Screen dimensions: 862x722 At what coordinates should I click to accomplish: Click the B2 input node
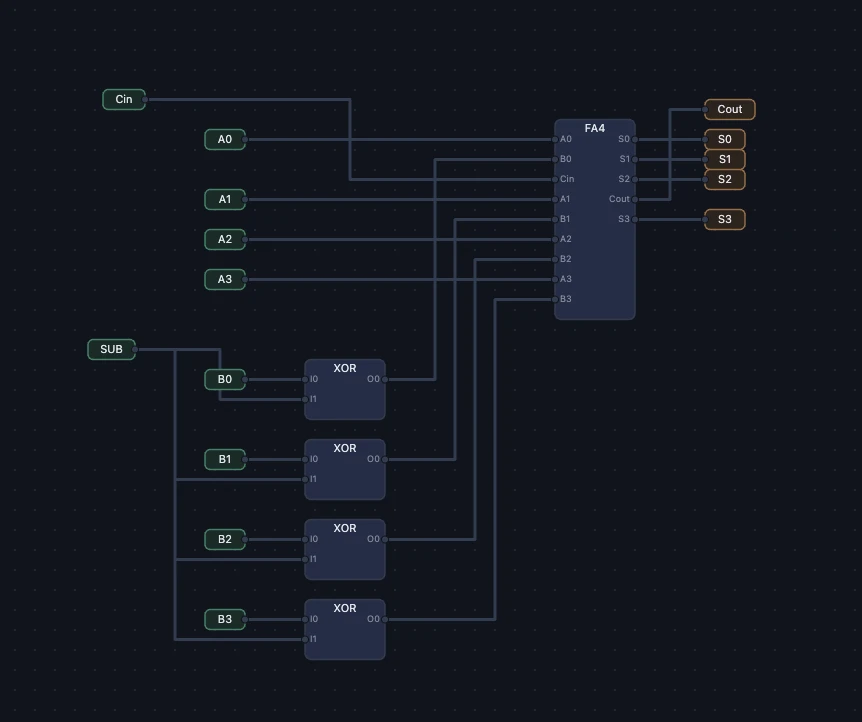225,539
